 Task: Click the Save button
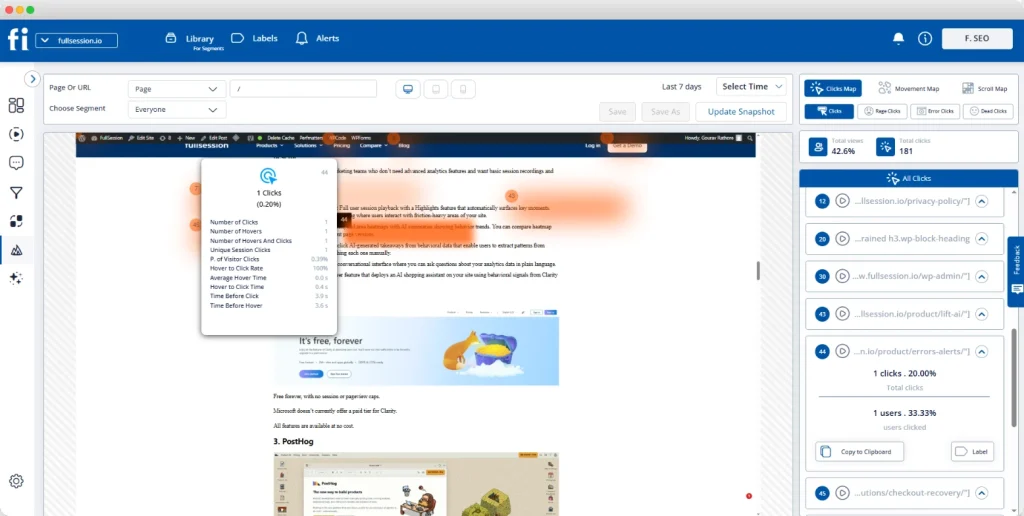pyautogui.click(x=617, y=112)
